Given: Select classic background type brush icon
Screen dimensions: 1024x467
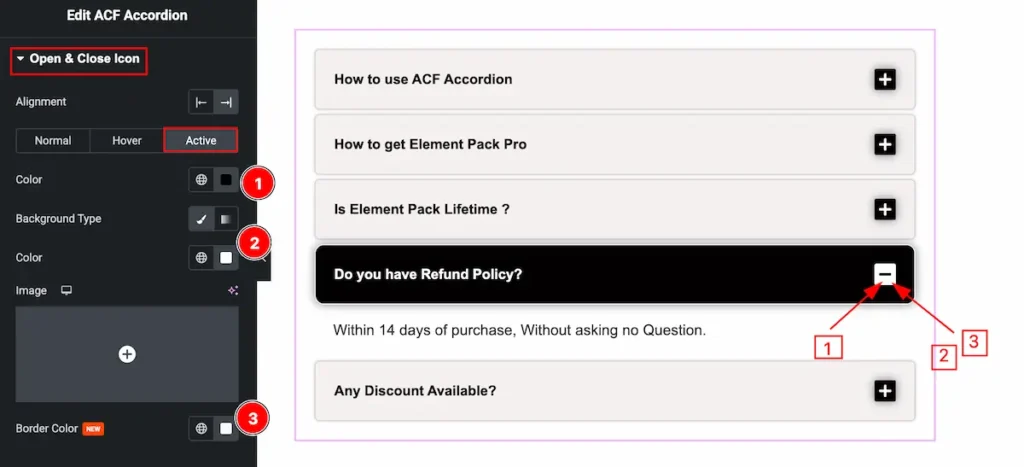Looking at the screenshot, I should pos(201,219).
